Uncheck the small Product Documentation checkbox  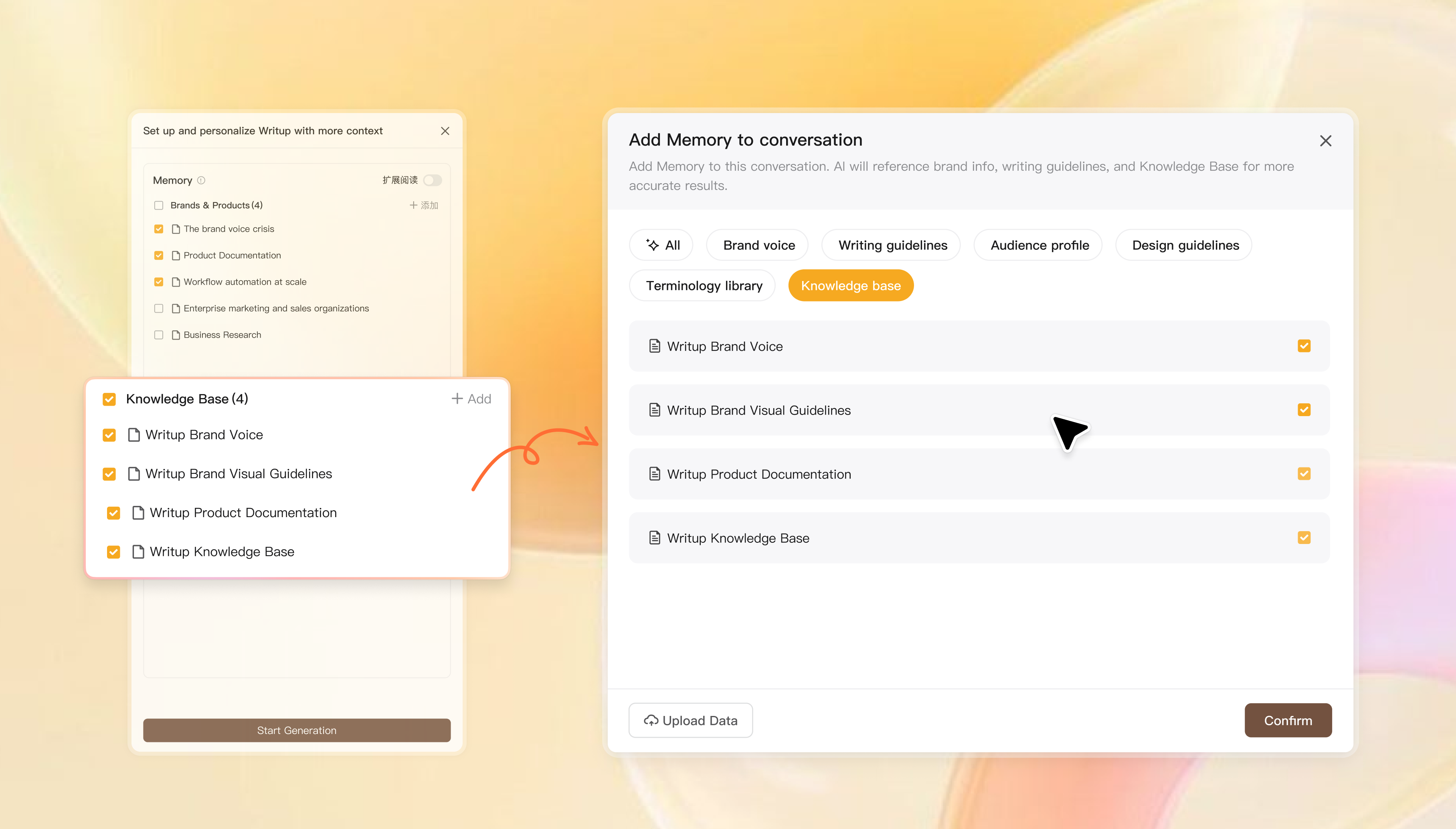point(159,255)
